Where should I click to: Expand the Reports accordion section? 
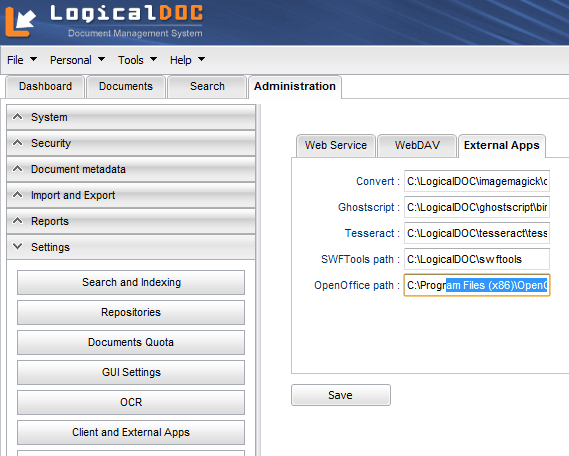coord(131,221)
